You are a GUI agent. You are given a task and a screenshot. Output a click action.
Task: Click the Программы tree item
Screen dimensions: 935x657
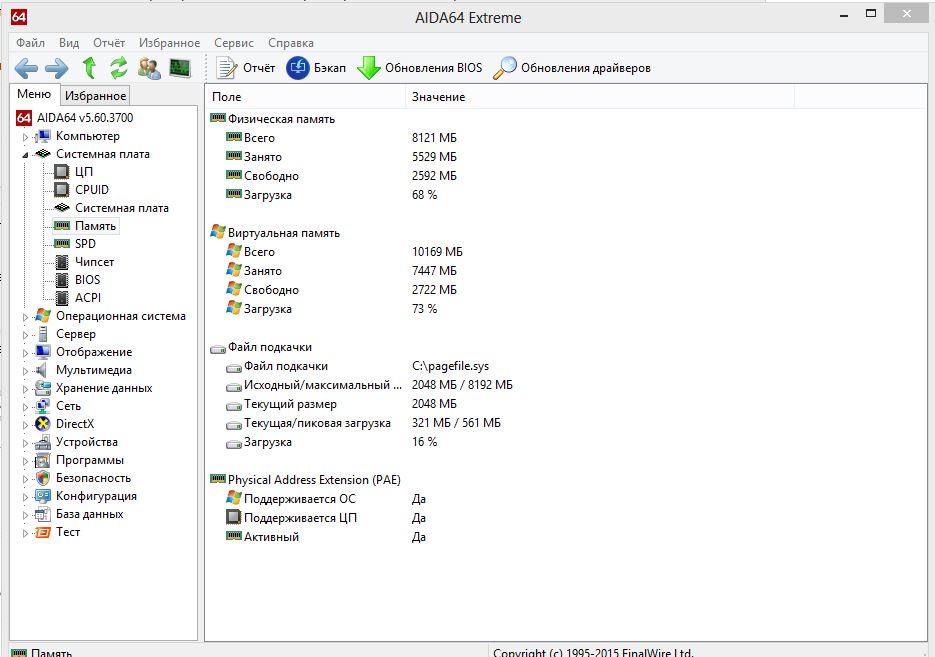tap(89, 460)
